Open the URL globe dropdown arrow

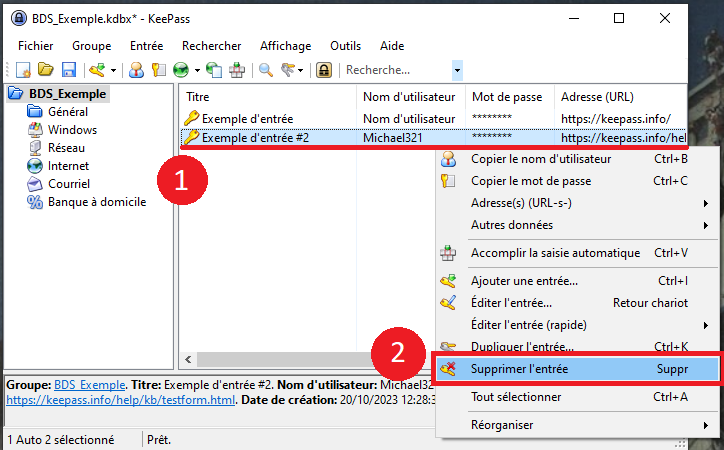click(197, 71)
